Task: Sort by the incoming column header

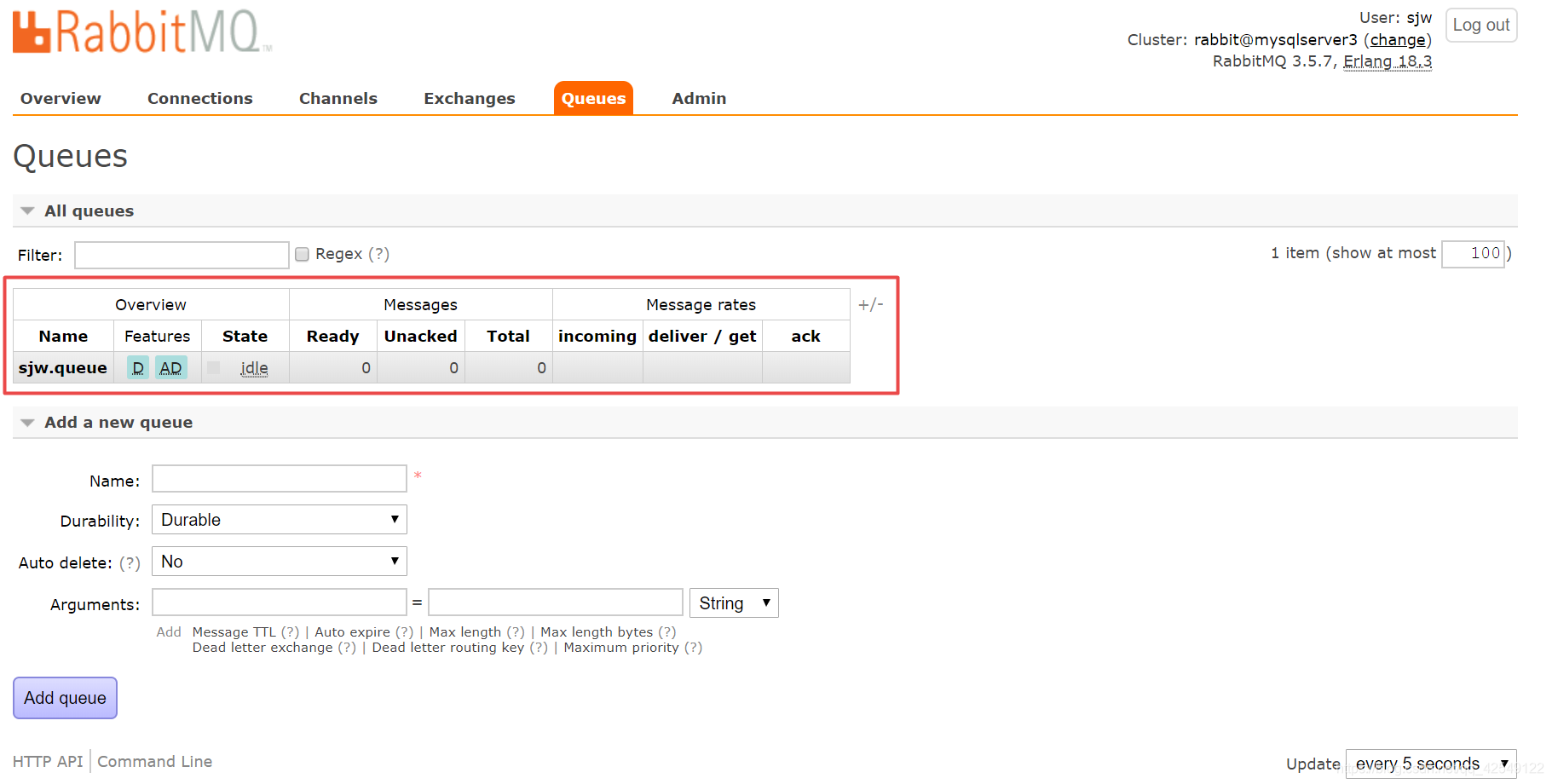Action: tap(597, 337)
